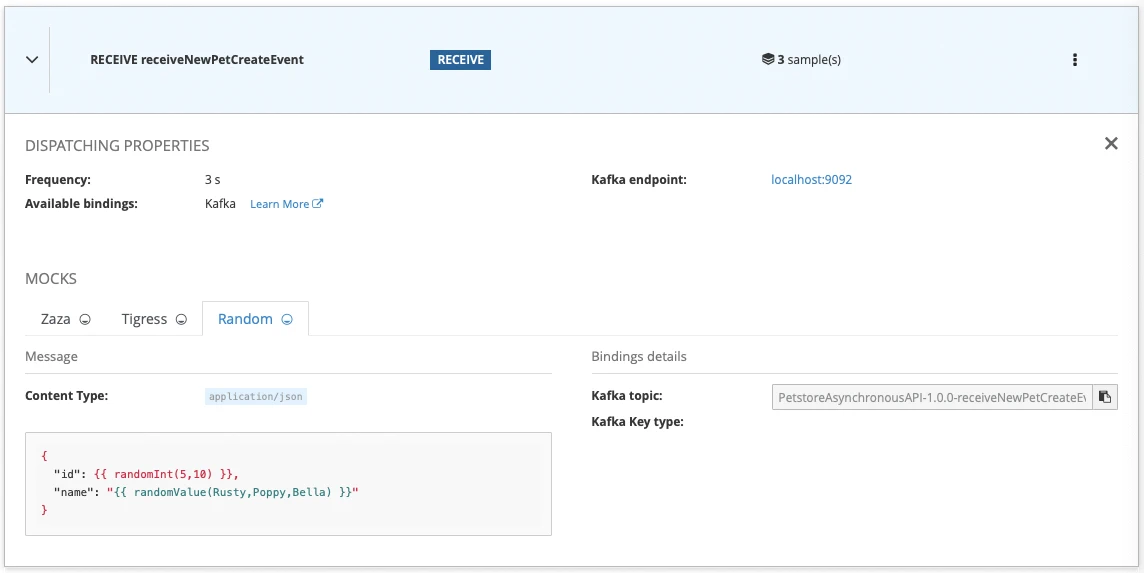
Task: Click the stacked layers samples icon
Action: tap(767, 60)
